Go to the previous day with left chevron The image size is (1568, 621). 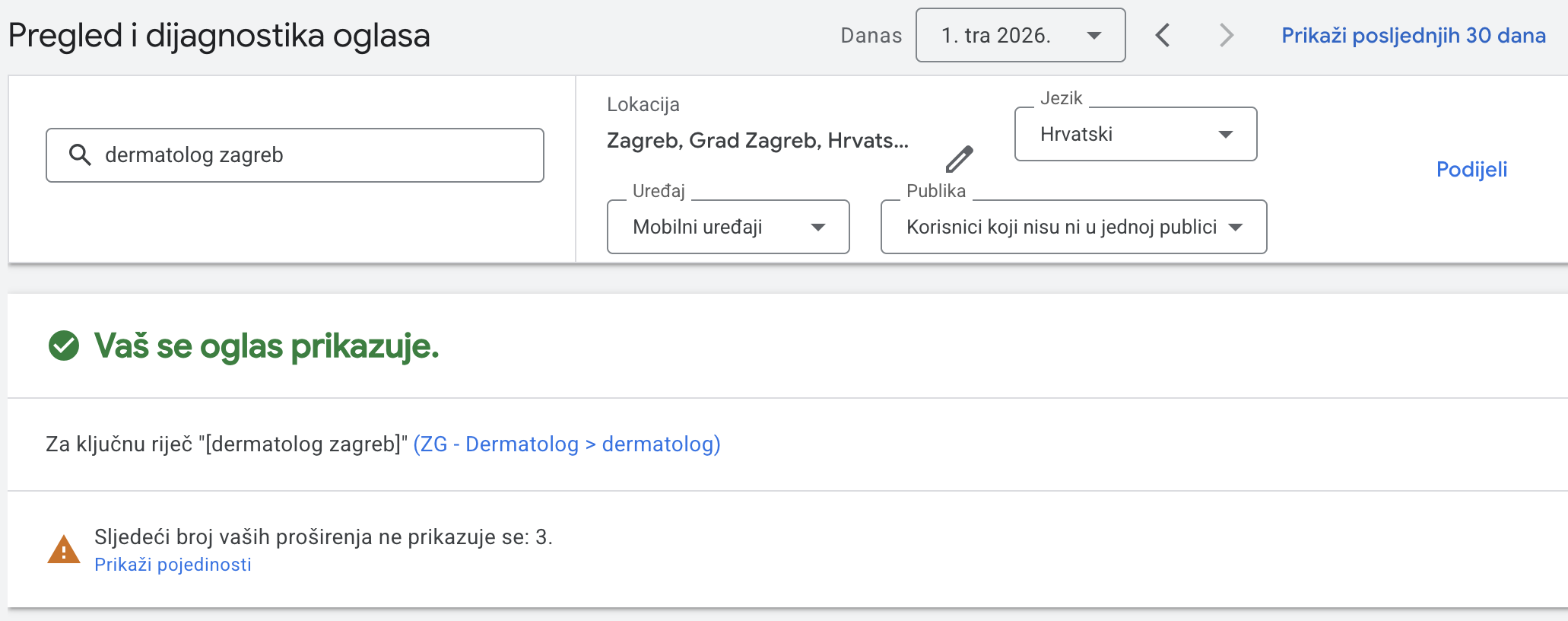(1162, 35)
